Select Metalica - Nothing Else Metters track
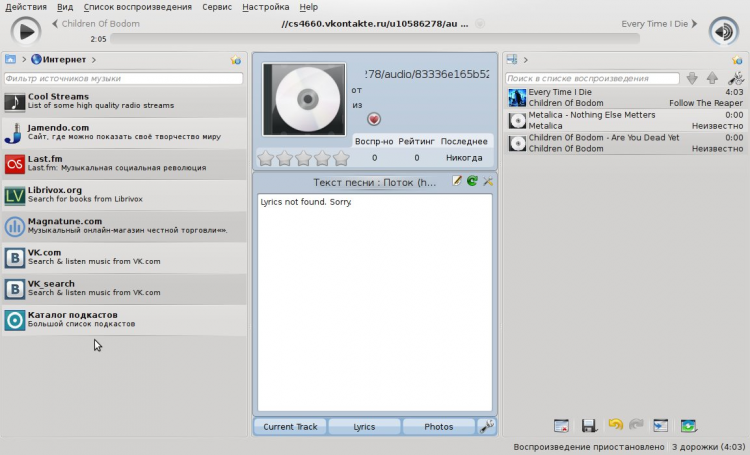 pos(625,120)
